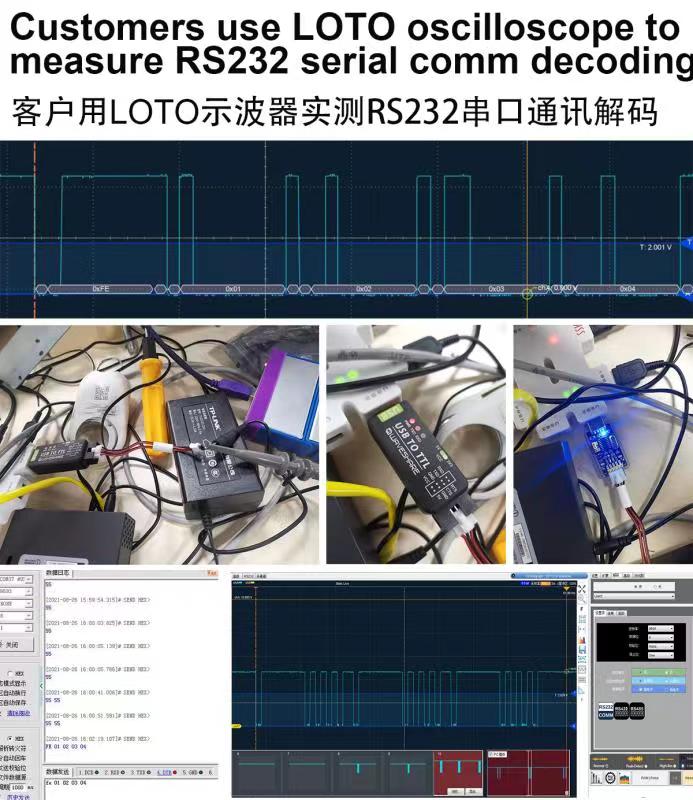
Task: Select the RS485 decode icon
Action: (637, 711)
